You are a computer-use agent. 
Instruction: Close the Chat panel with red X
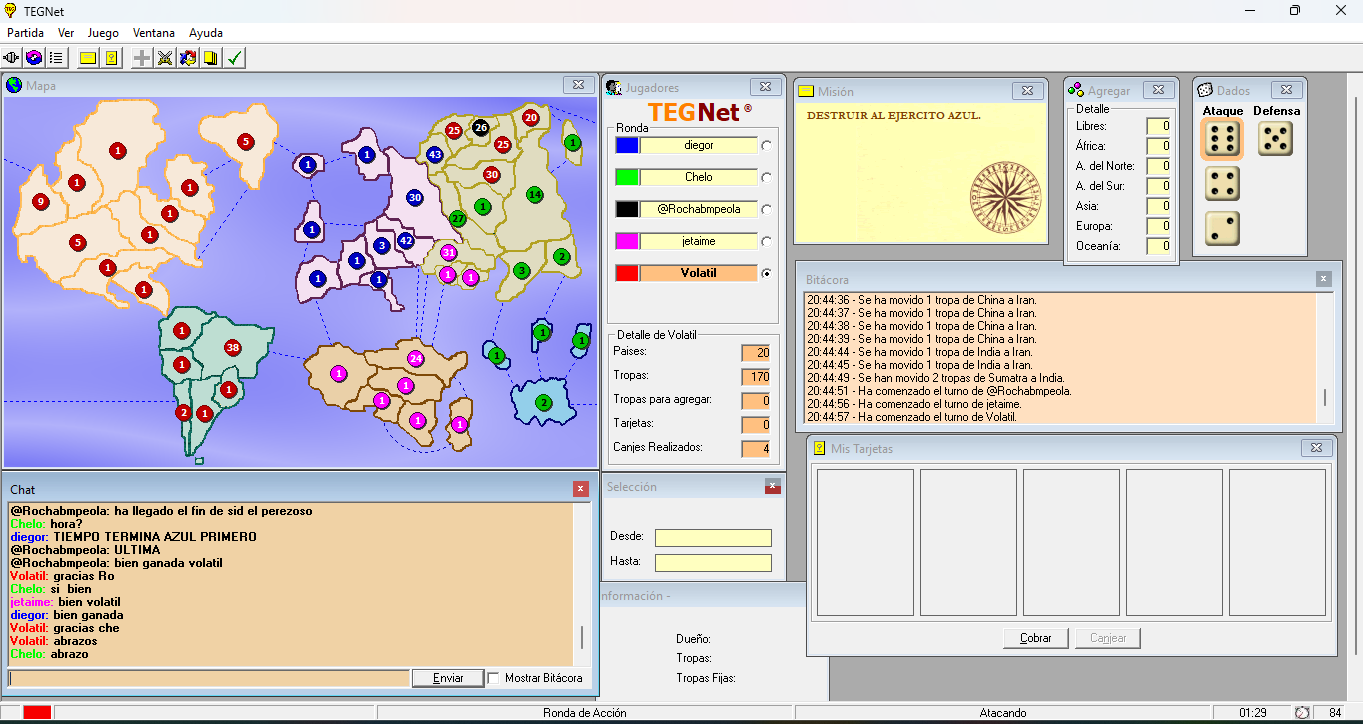click(581, 489)
